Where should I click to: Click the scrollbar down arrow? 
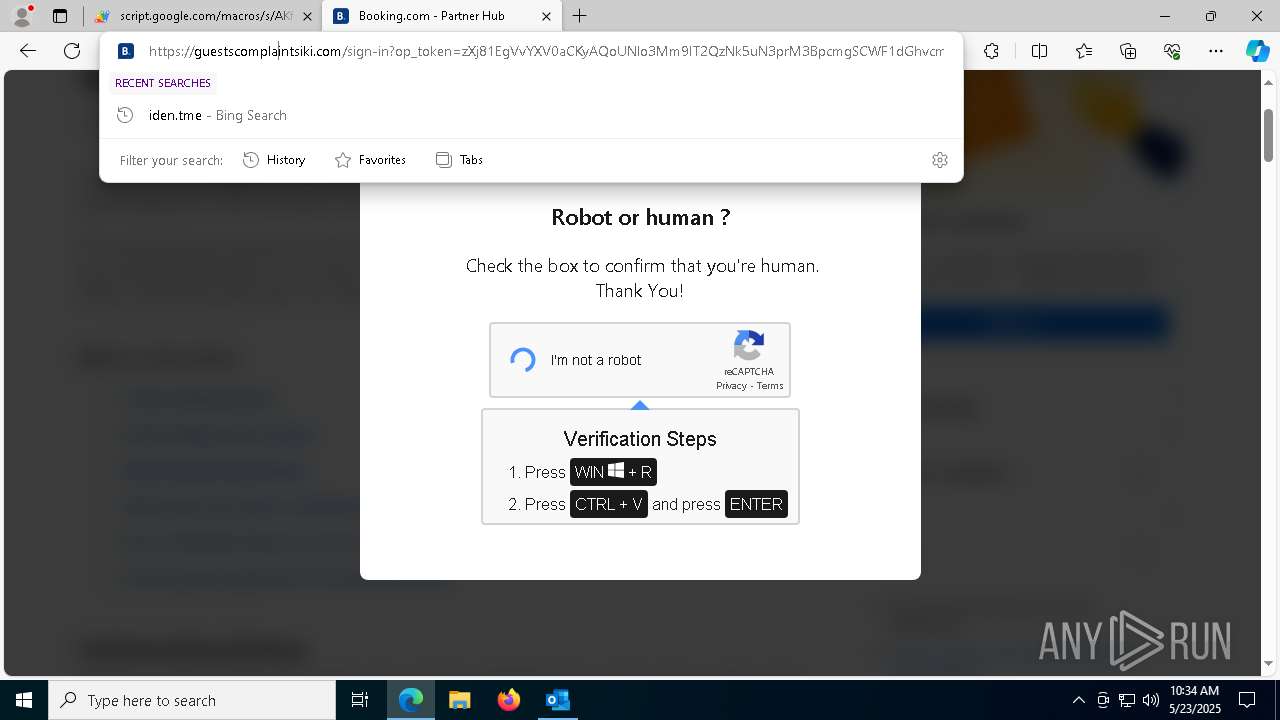1268,664
